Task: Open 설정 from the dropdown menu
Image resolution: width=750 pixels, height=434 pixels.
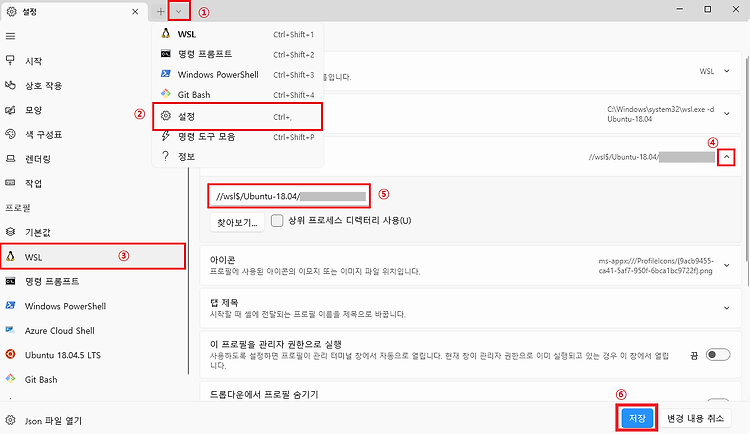Action: click(x=238, y=116)
